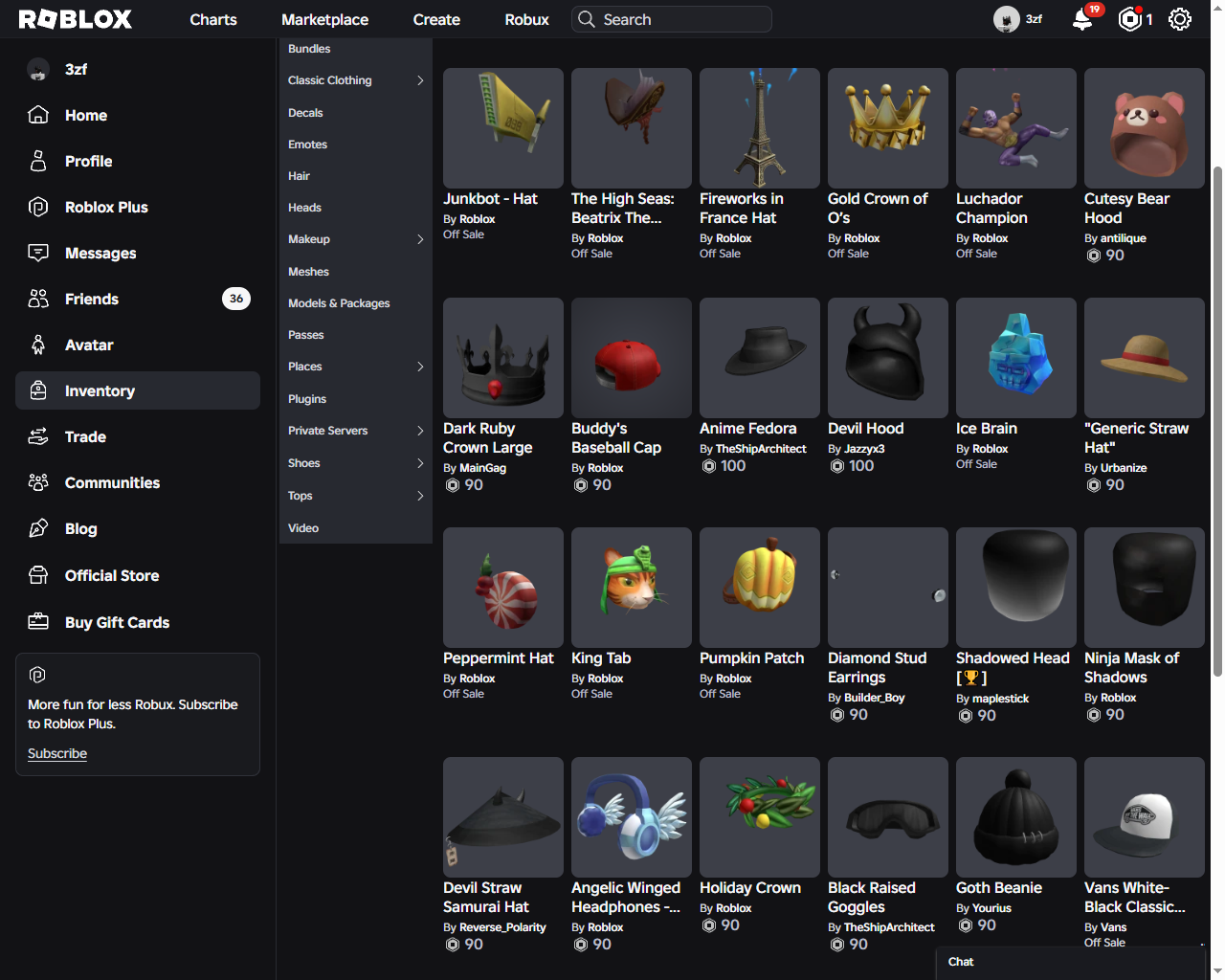Open the Peppermint Hat thumbnail
Image resolution: width=1225 pixels, height=980 pixels.
pyautogui.click(x=503, y=588)
